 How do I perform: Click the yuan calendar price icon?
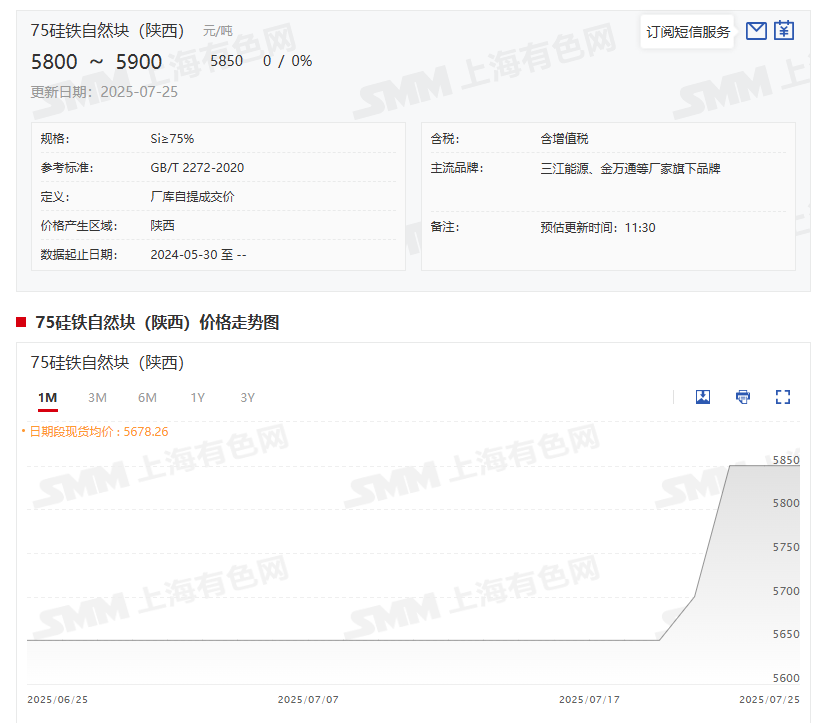785,31
